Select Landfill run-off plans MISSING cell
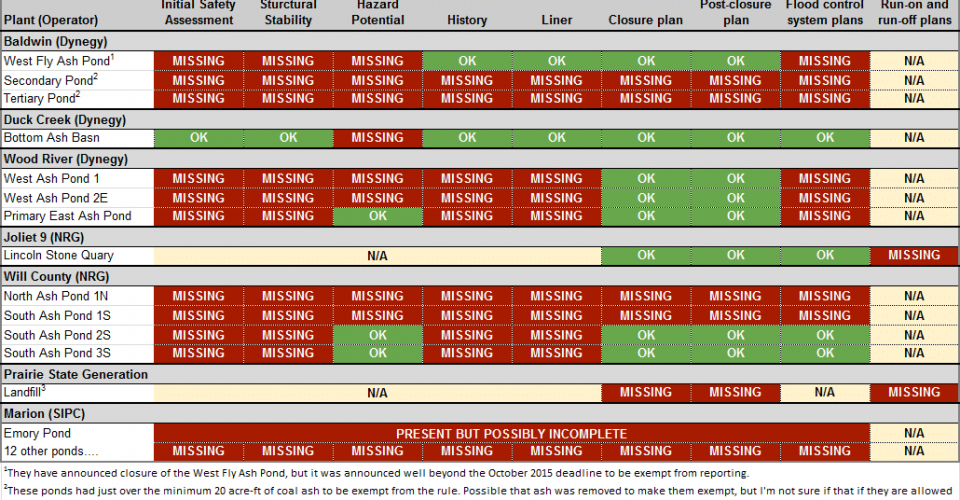Viewport: 960px width, 500px height. pos(914,392)
